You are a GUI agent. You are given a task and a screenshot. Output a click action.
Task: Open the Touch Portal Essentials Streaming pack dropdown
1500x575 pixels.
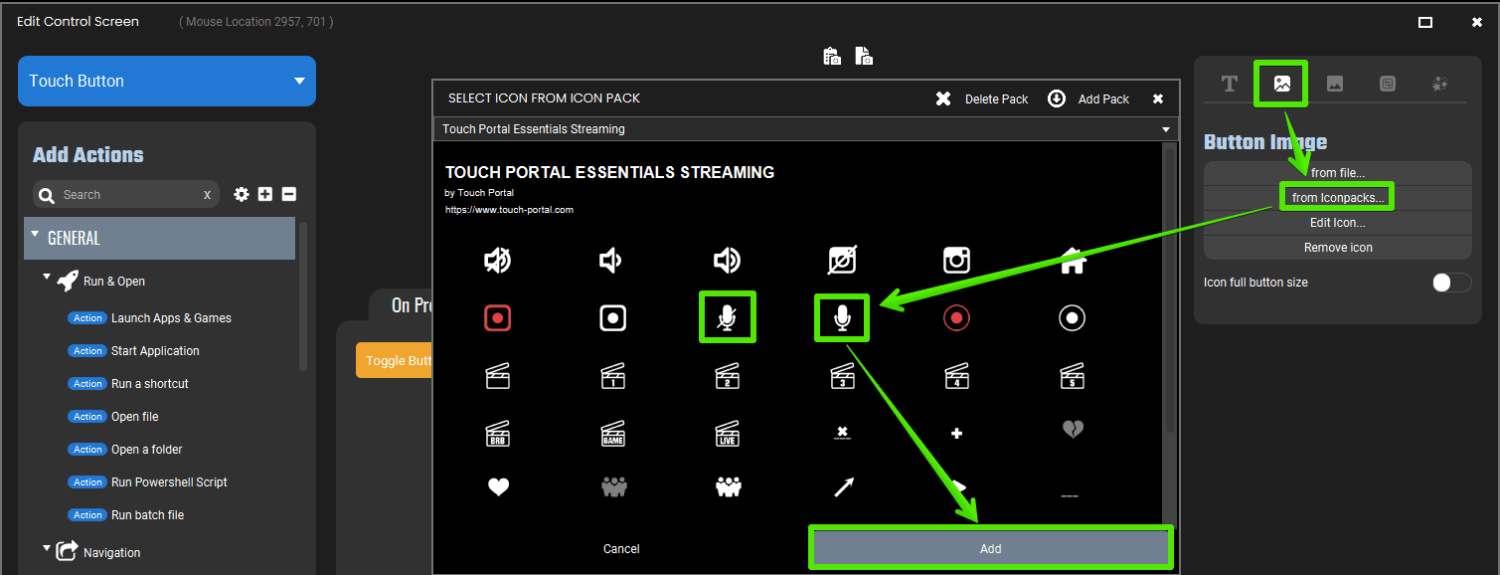tap(806, 129)
